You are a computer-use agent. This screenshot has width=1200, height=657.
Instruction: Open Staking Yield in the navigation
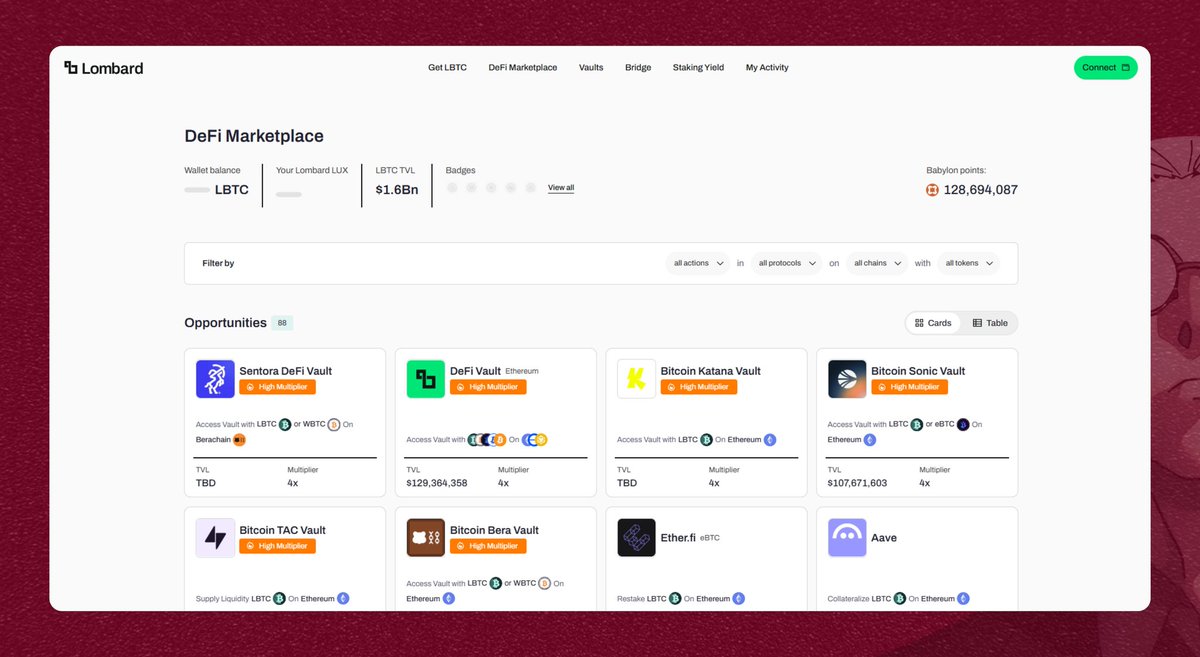pyautogui.click(x=698, y=68)
